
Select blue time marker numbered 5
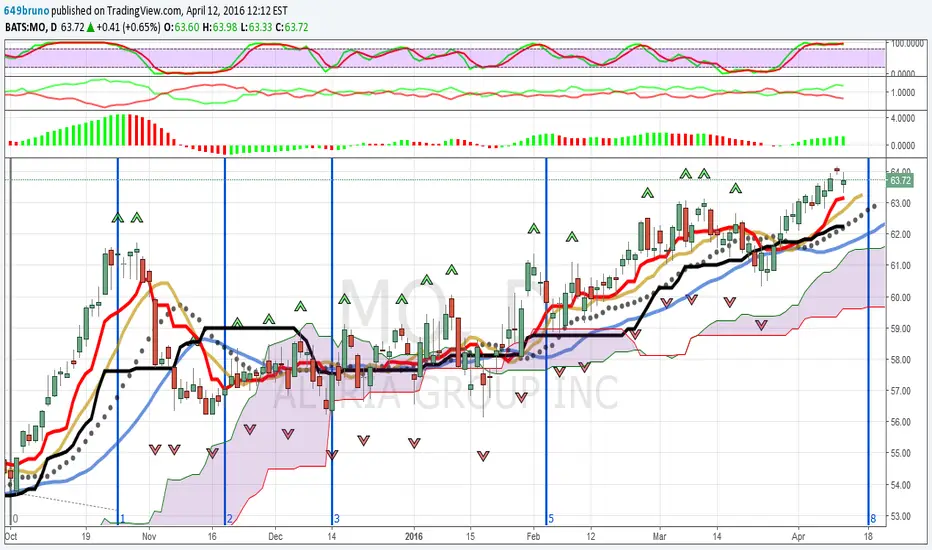point(551,518)
